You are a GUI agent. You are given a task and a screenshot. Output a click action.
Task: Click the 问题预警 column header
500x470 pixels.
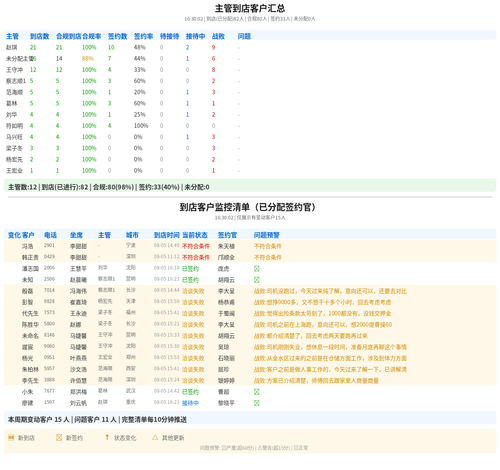[x=267, y=235]
